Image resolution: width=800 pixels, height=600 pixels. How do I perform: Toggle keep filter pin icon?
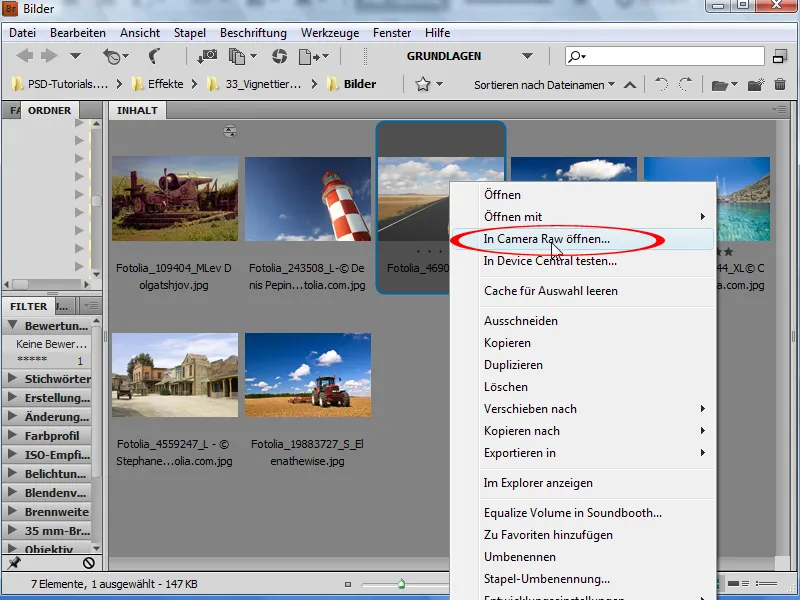[14, 563]
